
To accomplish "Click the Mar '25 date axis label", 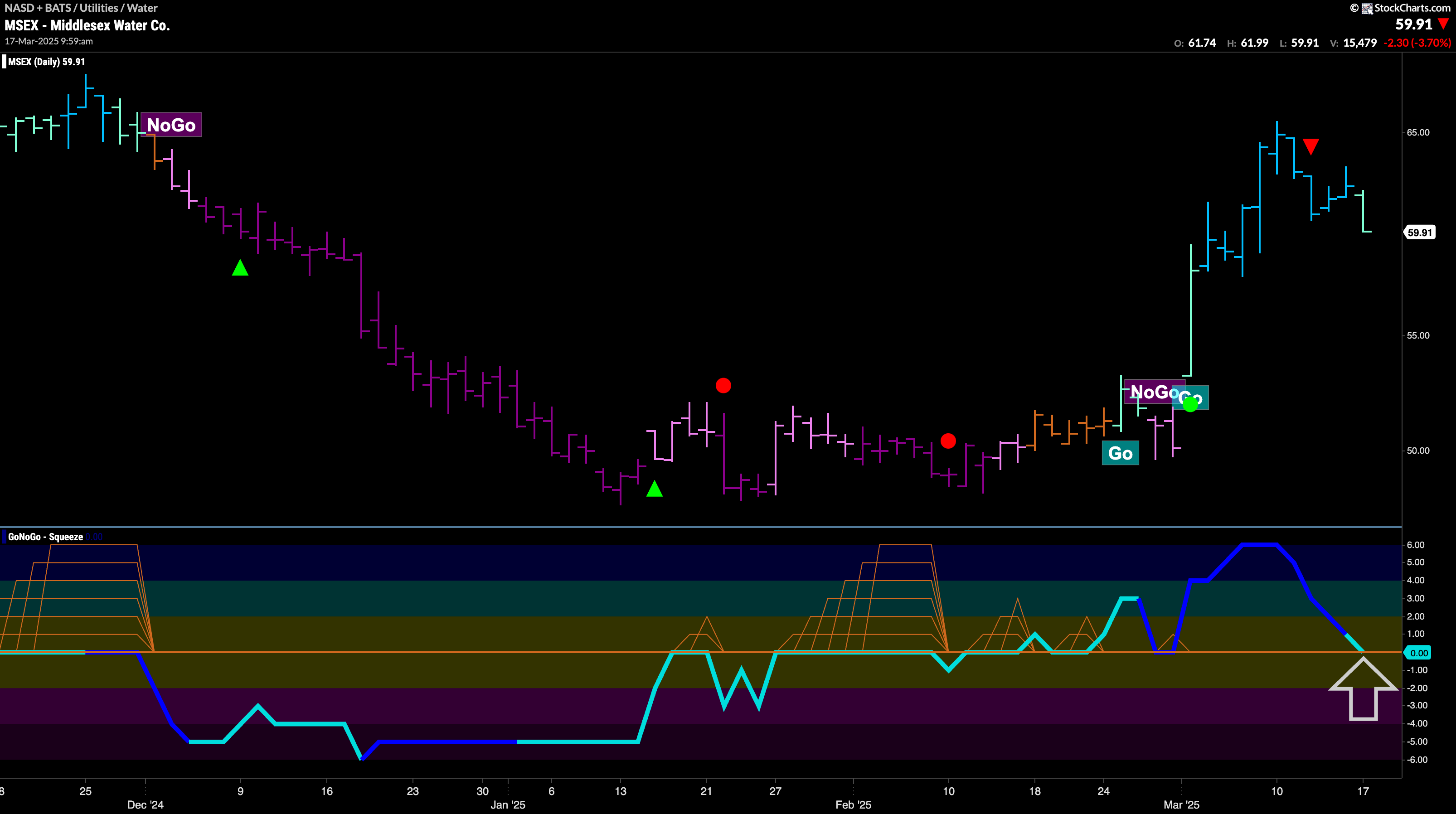I will [1181, 805].
